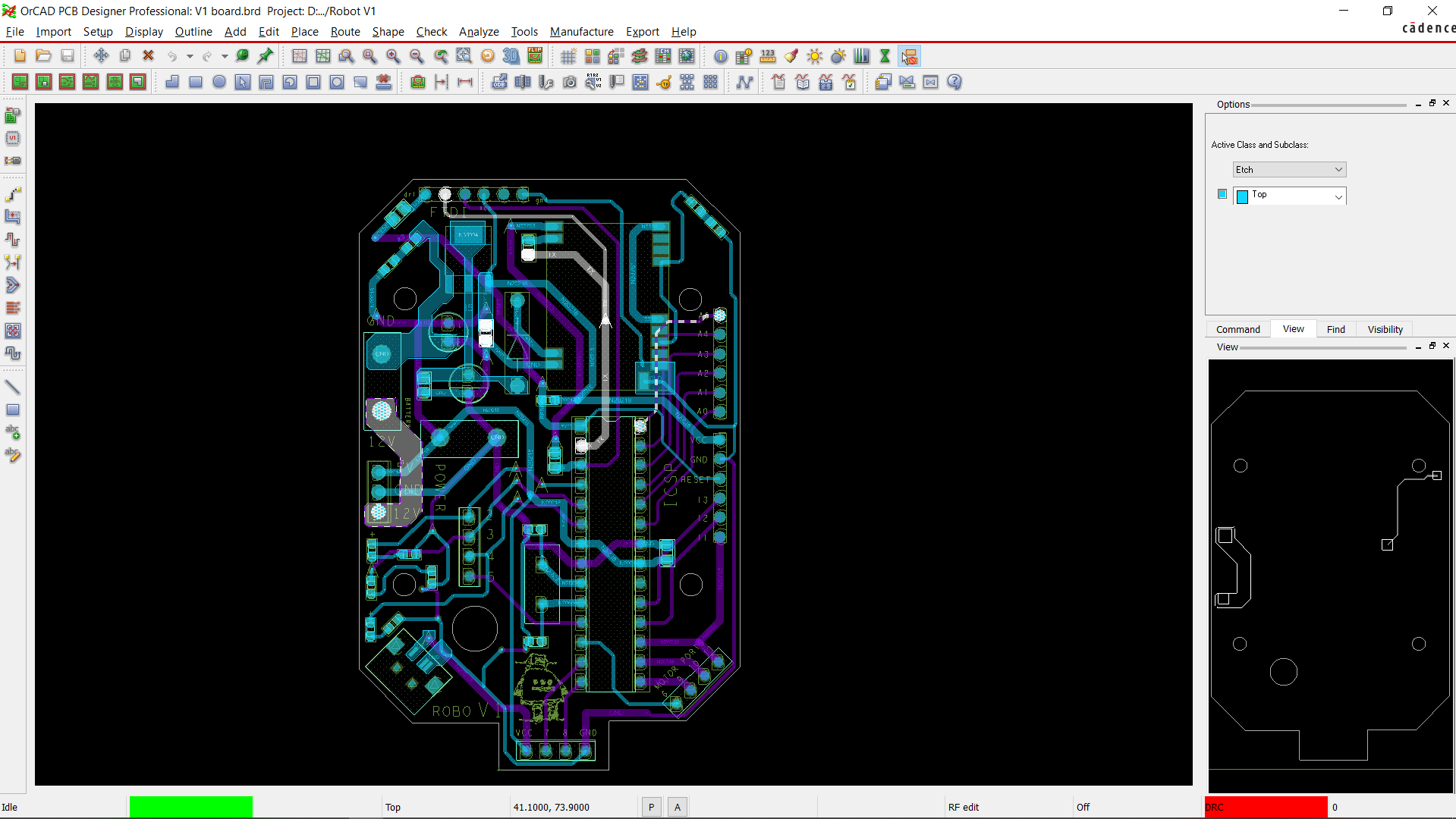Toggle the Top subclass visibility checkbox
The height and width of the screenshot is (819, 1456).
coord(1222,194)
